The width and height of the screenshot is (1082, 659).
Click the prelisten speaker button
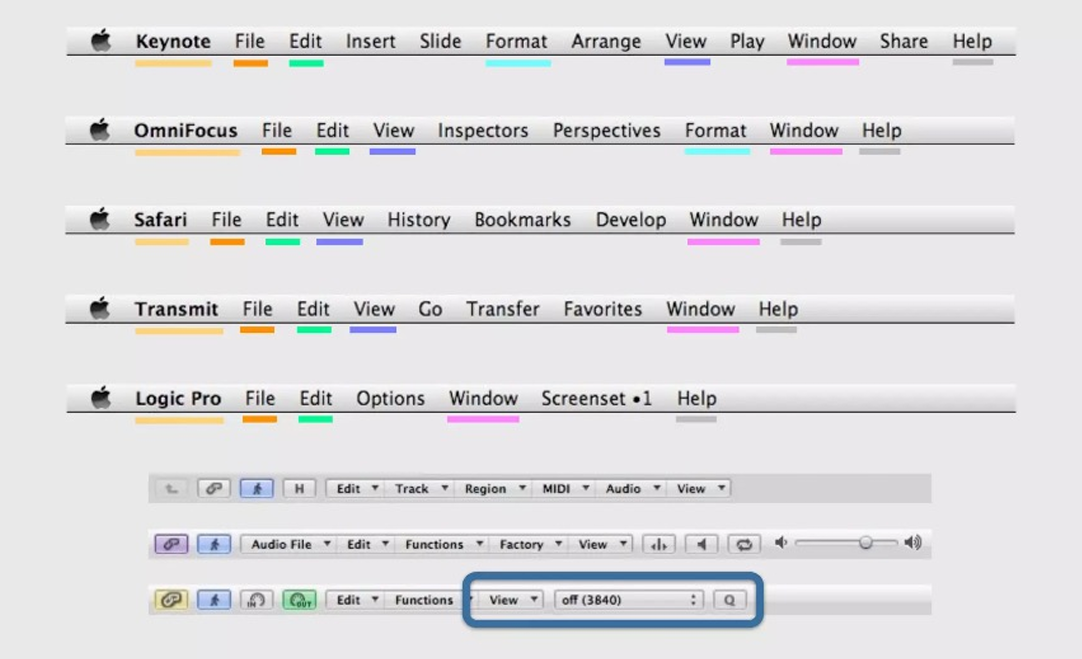(x=702, y=544)
